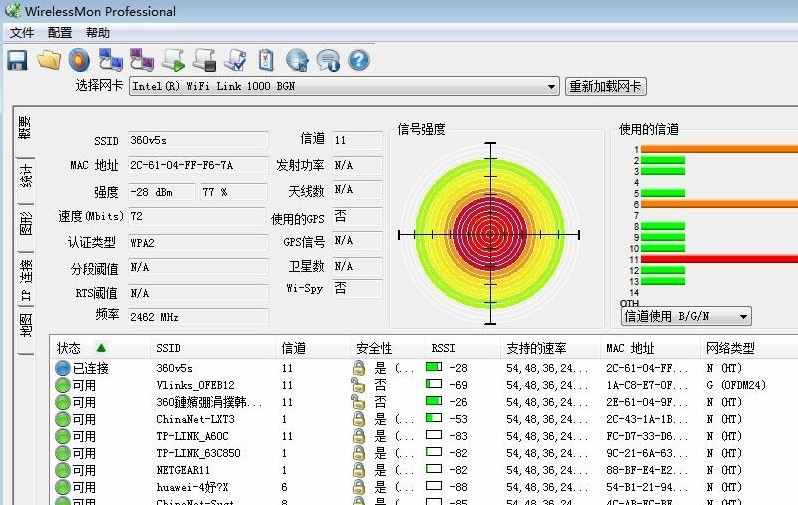This screenshot has width=798, height=505.
Task: Click the green sort arrow beside 状态
Action: pyautogui.click(x=101, y=348)
